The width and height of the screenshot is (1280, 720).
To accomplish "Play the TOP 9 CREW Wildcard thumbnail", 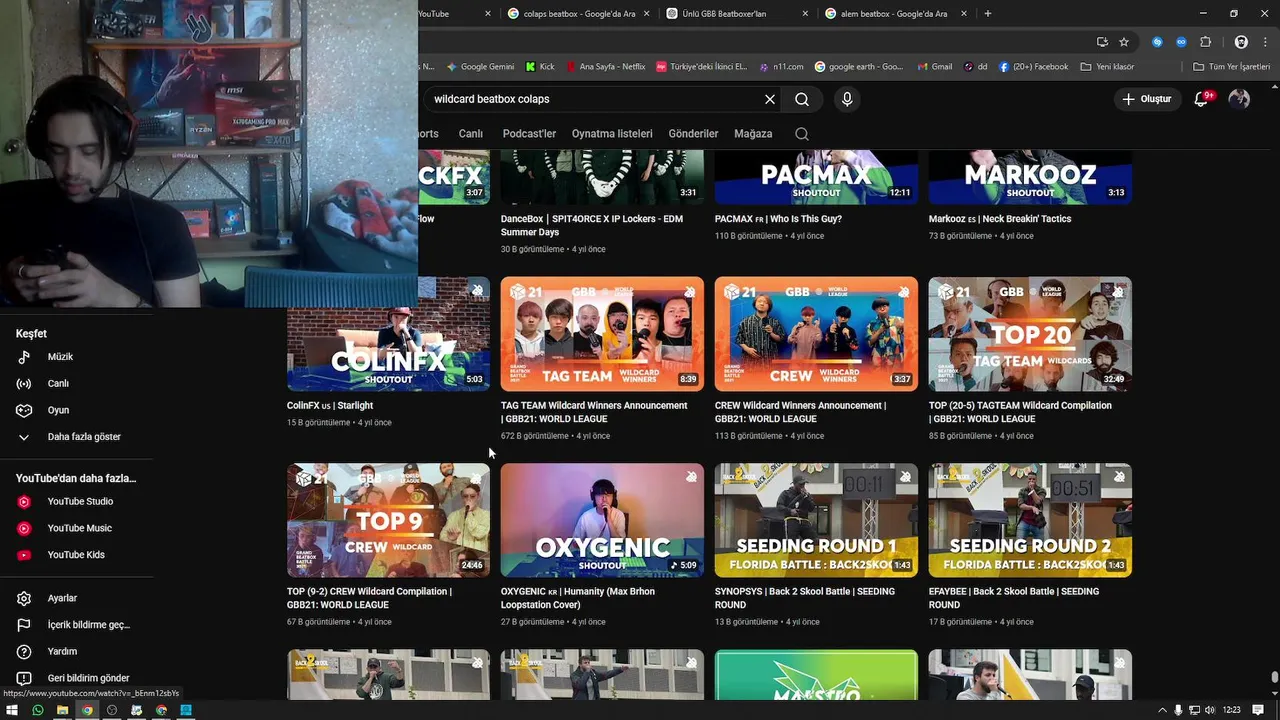I will point(388,520).
